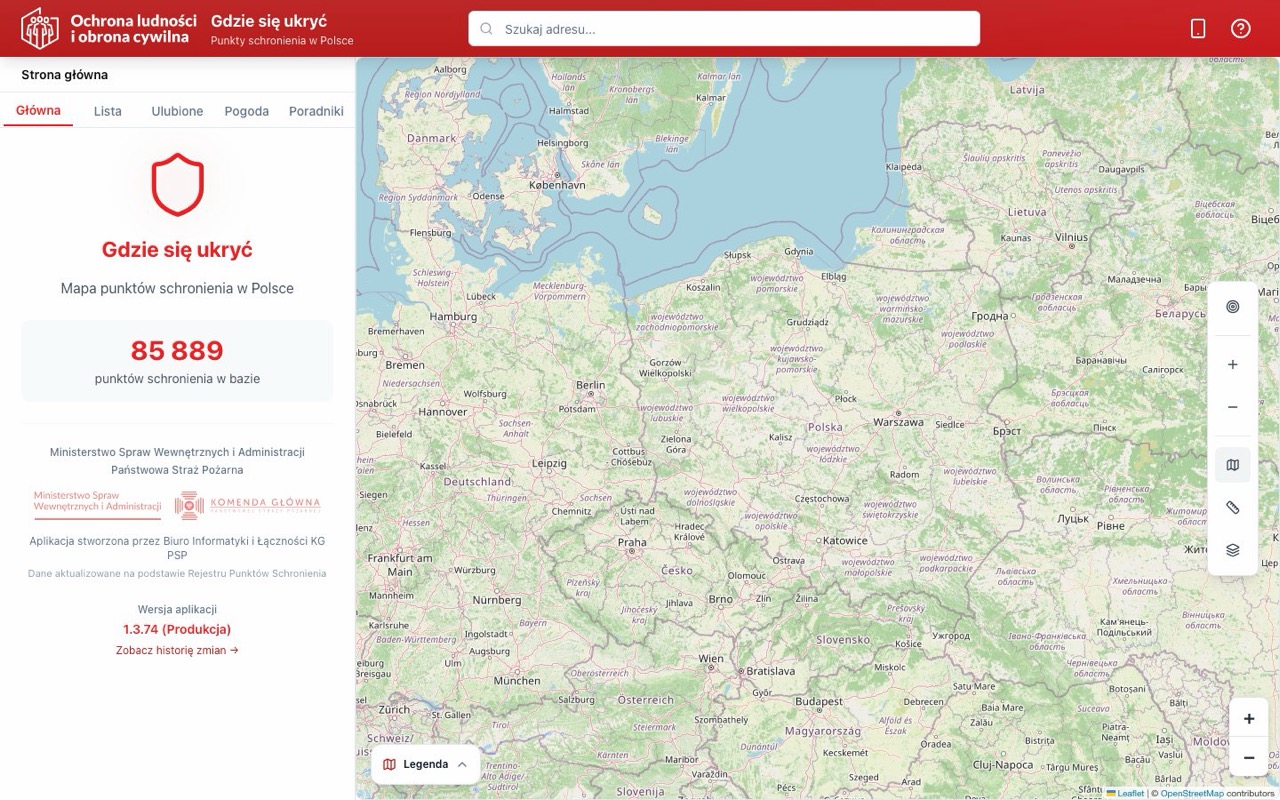Zoom out using the thin minus in the tool panel
The width and height of the screenshot is (1280, 800).
[1233, 407]
